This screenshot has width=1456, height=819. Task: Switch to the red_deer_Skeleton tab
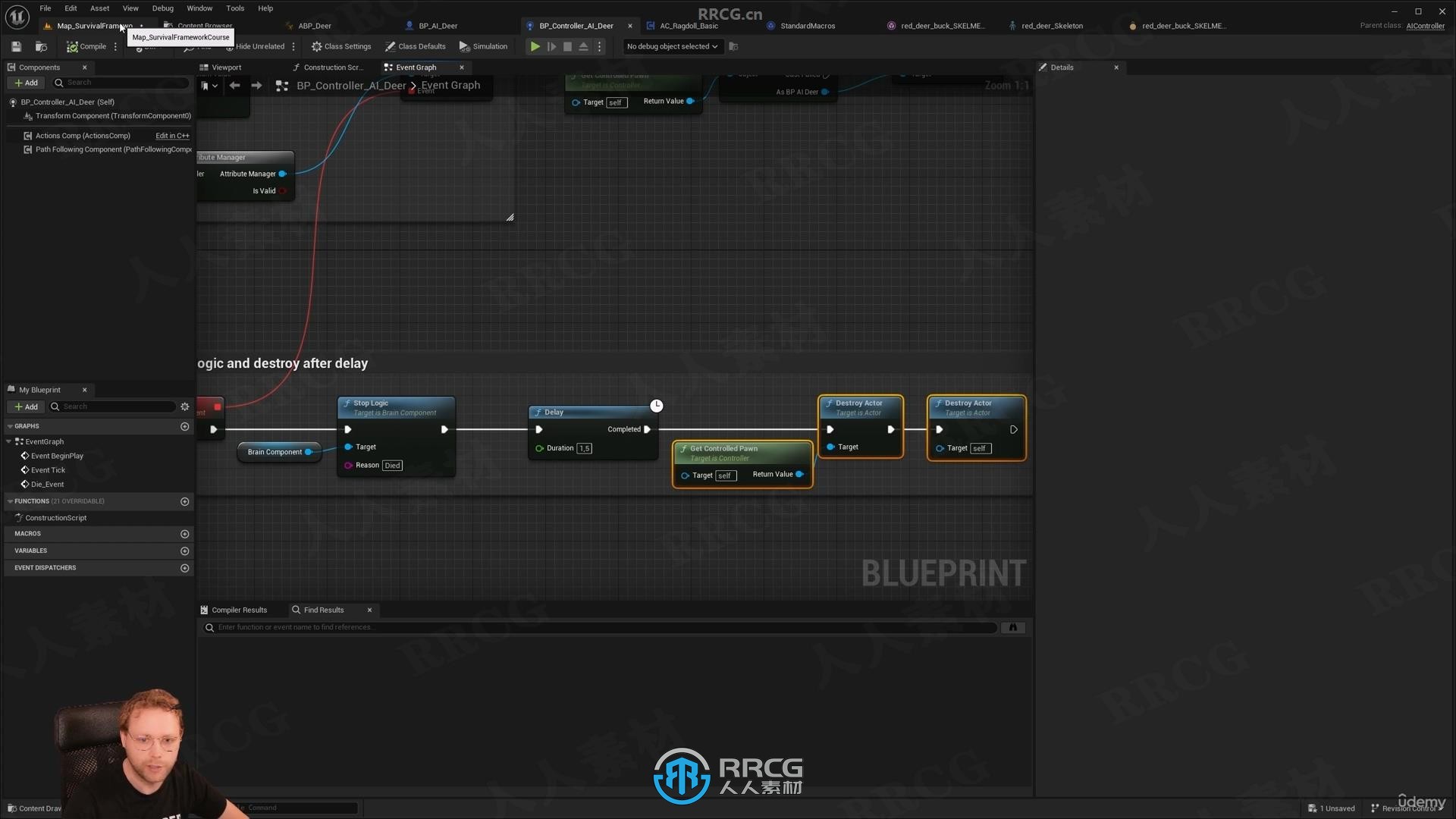point(1052,26)
